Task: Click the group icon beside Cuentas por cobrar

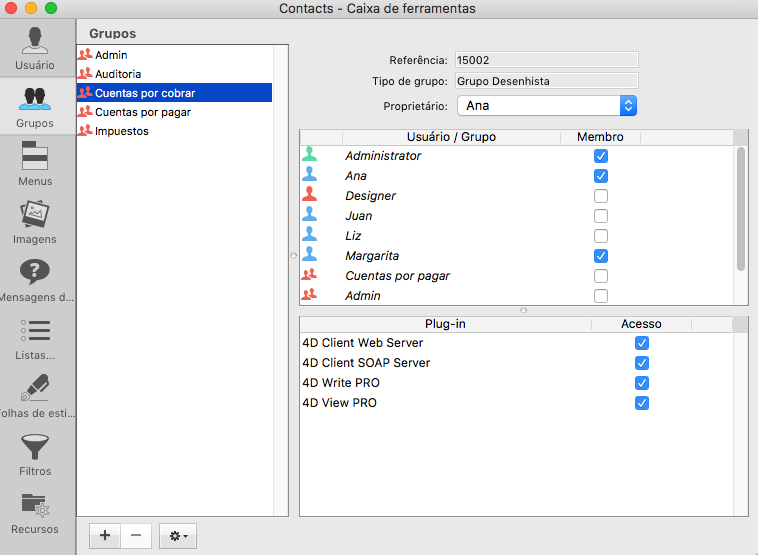Action: pyautogui.click(x=85, y=92)
